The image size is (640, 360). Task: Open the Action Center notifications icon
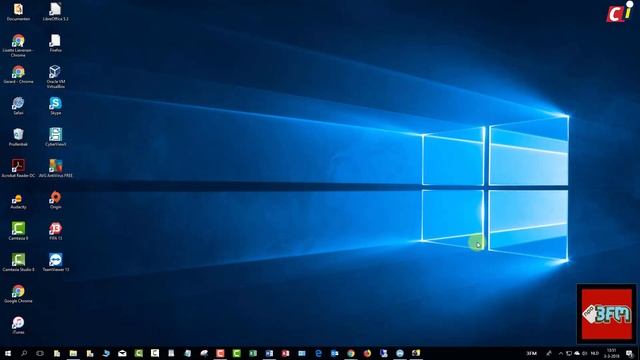[x=629, y=353]
